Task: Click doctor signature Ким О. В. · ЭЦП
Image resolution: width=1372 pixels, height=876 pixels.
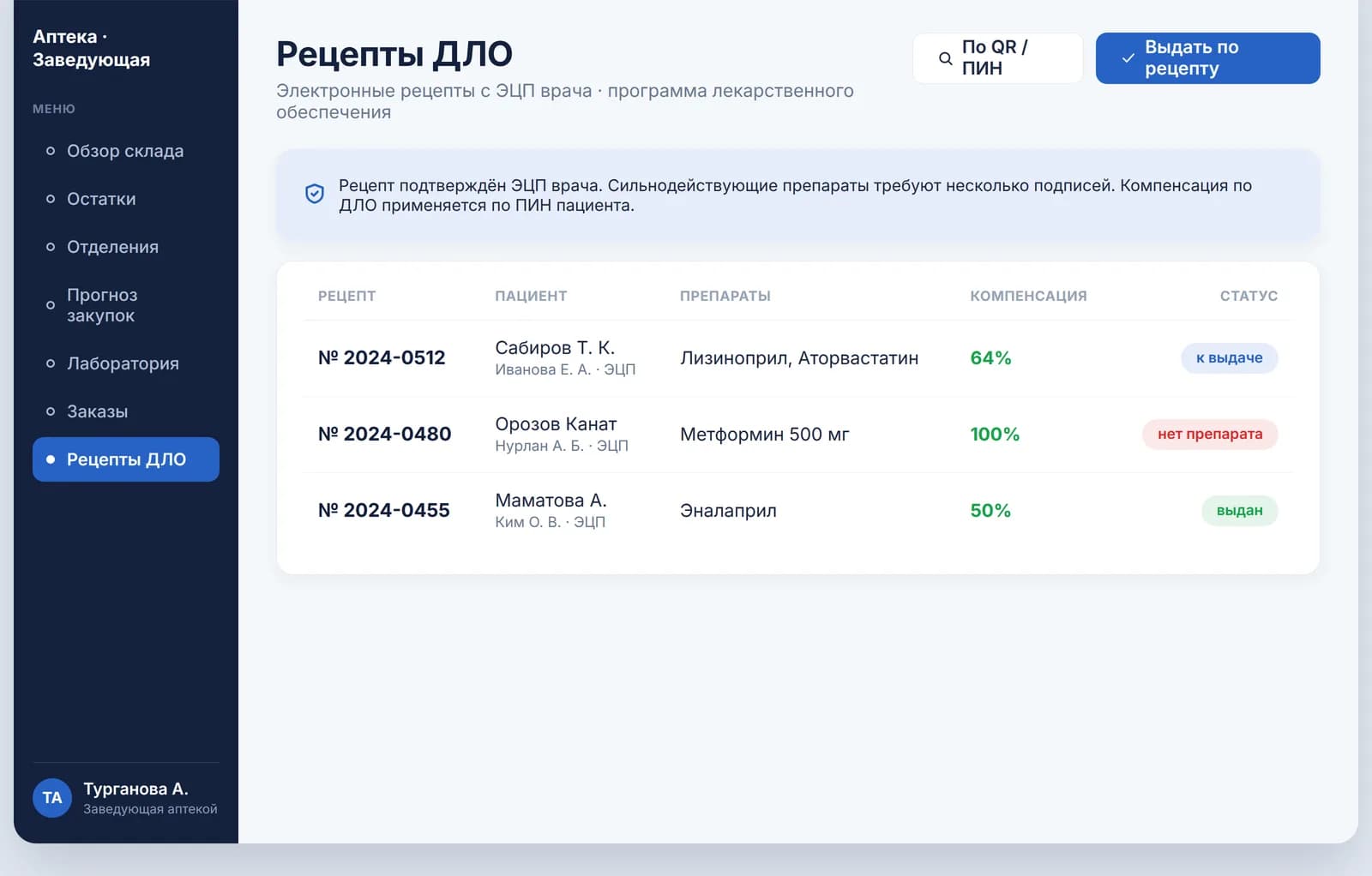Action: [550, 522]
